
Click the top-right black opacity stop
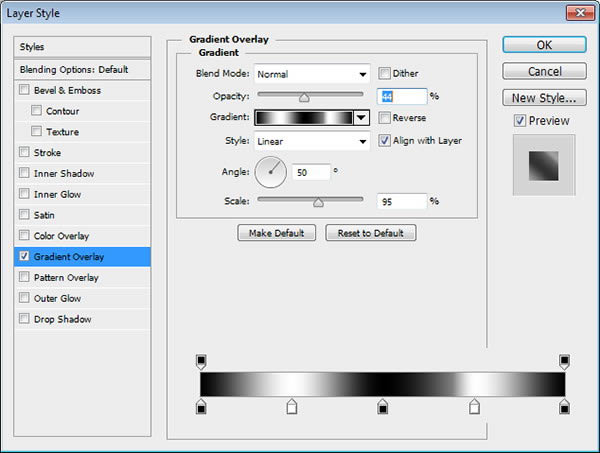pos(564,362)
